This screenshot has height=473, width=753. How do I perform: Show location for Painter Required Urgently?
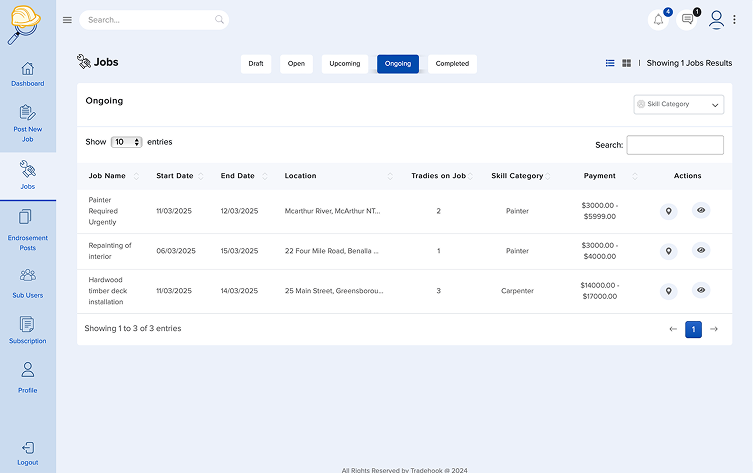668,211
